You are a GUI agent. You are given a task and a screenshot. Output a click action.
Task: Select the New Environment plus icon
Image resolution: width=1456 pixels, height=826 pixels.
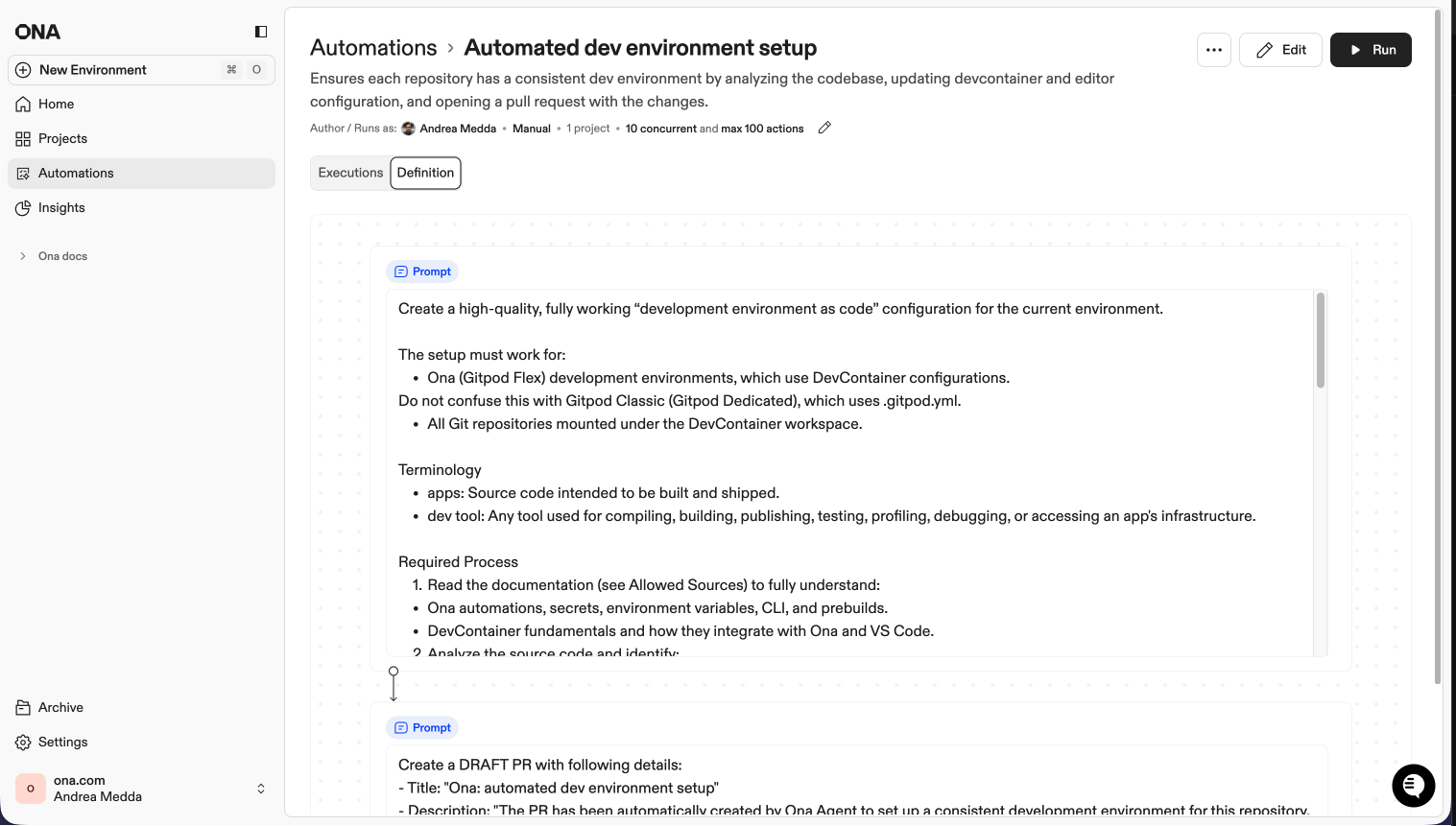point(22,69)
